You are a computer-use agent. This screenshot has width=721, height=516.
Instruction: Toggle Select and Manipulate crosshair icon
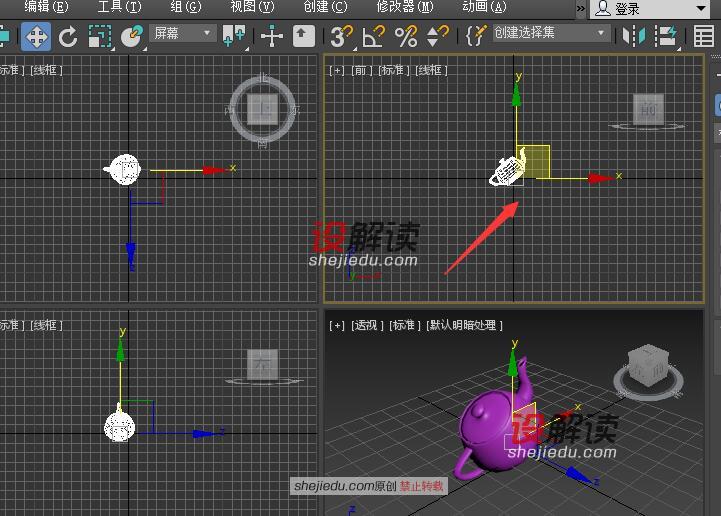[x=271, y=36]
